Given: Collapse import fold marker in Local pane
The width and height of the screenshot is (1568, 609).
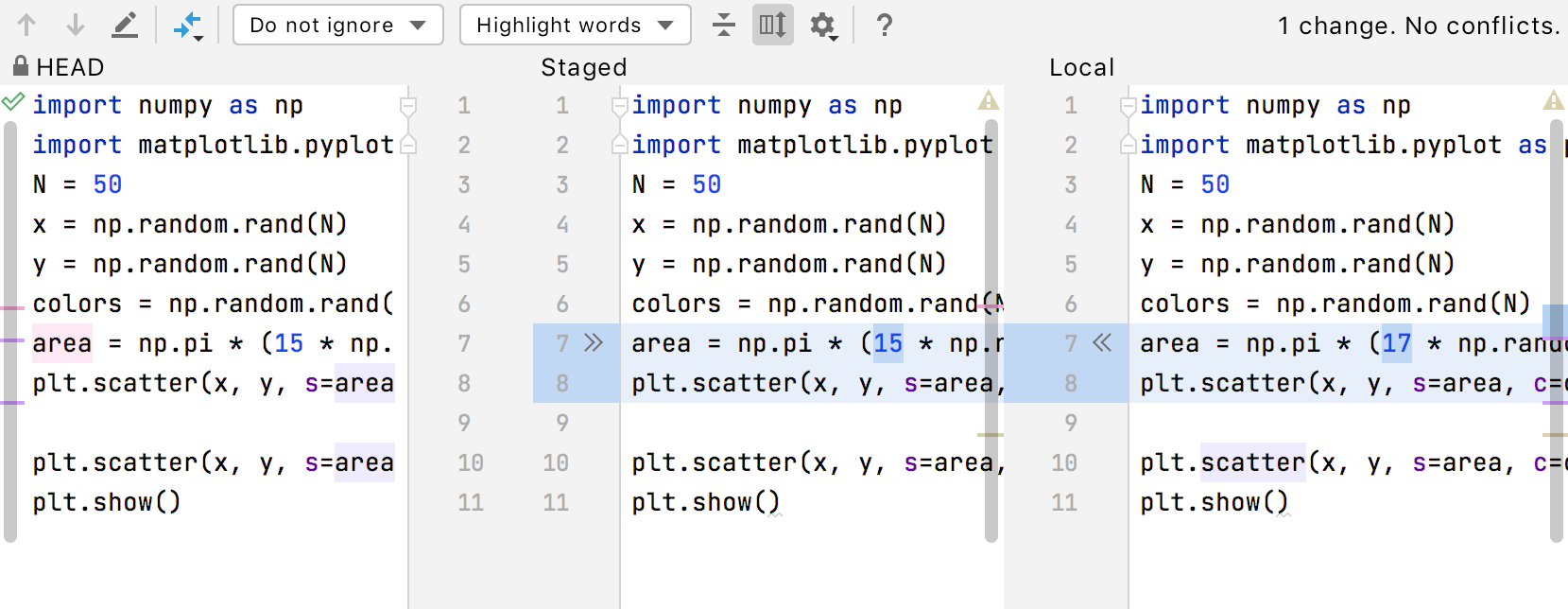Looking at the screenshot, I should (1129, 106).
